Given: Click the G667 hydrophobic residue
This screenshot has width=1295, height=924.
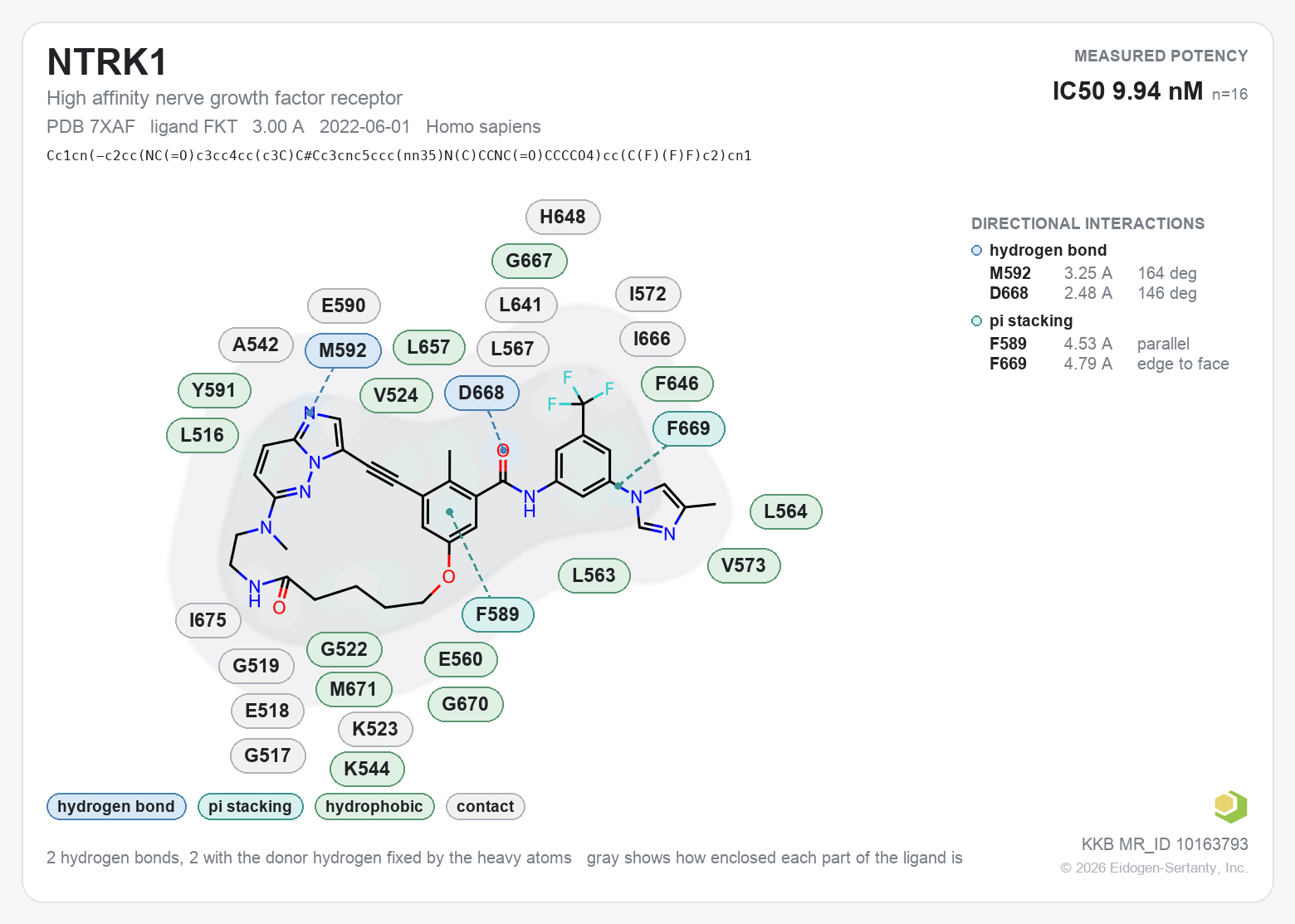Looking at the screenshot, I should tap(529, 261).
